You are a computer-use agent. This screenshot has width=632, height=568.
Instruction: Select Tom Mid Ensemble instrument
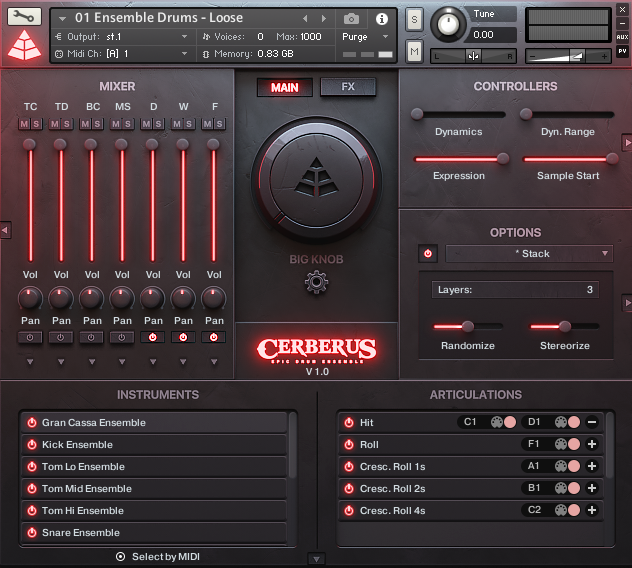tap(154, 489)
